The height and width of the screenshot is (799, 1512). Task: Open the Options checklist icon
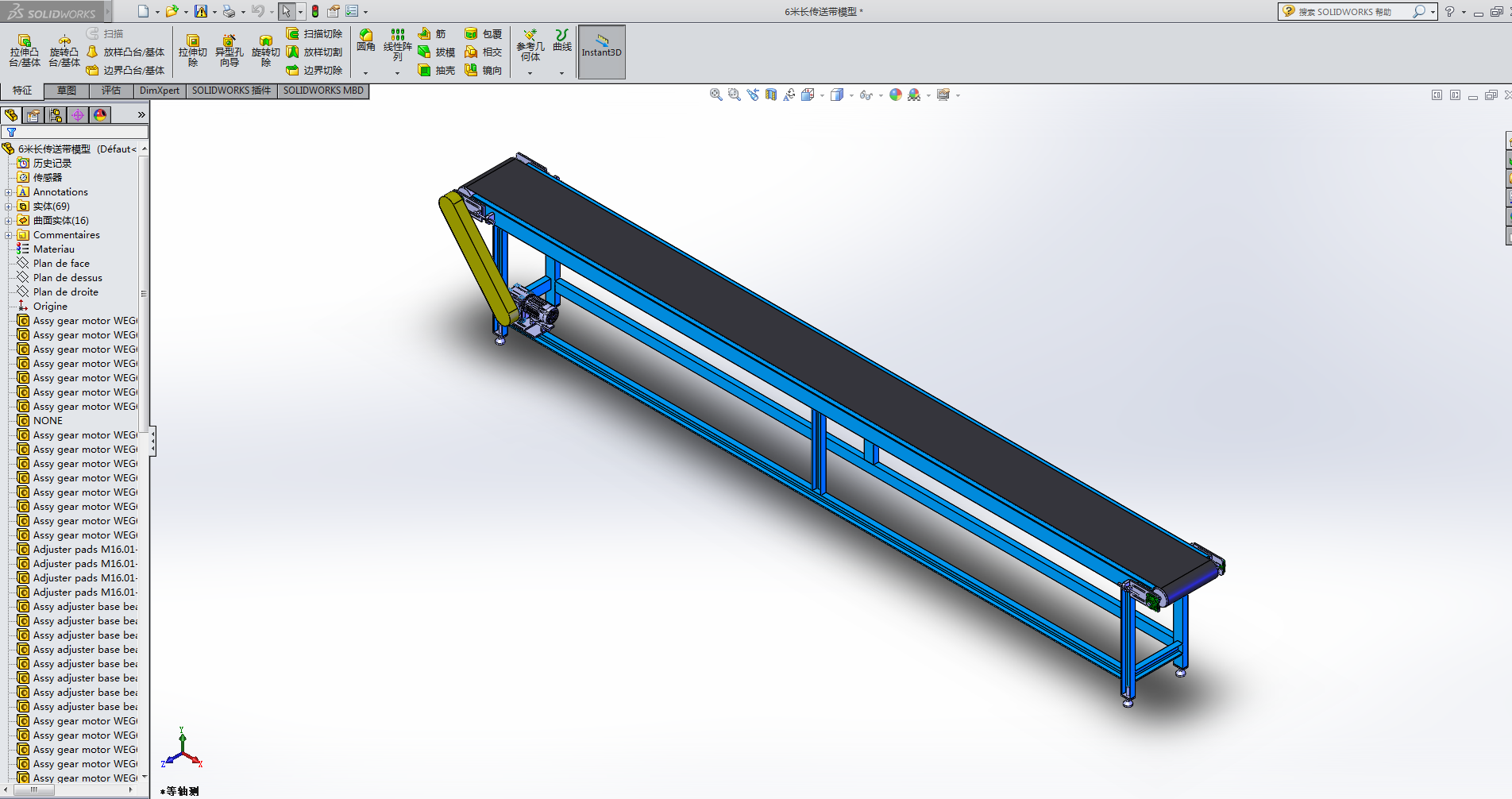point(352,11)
